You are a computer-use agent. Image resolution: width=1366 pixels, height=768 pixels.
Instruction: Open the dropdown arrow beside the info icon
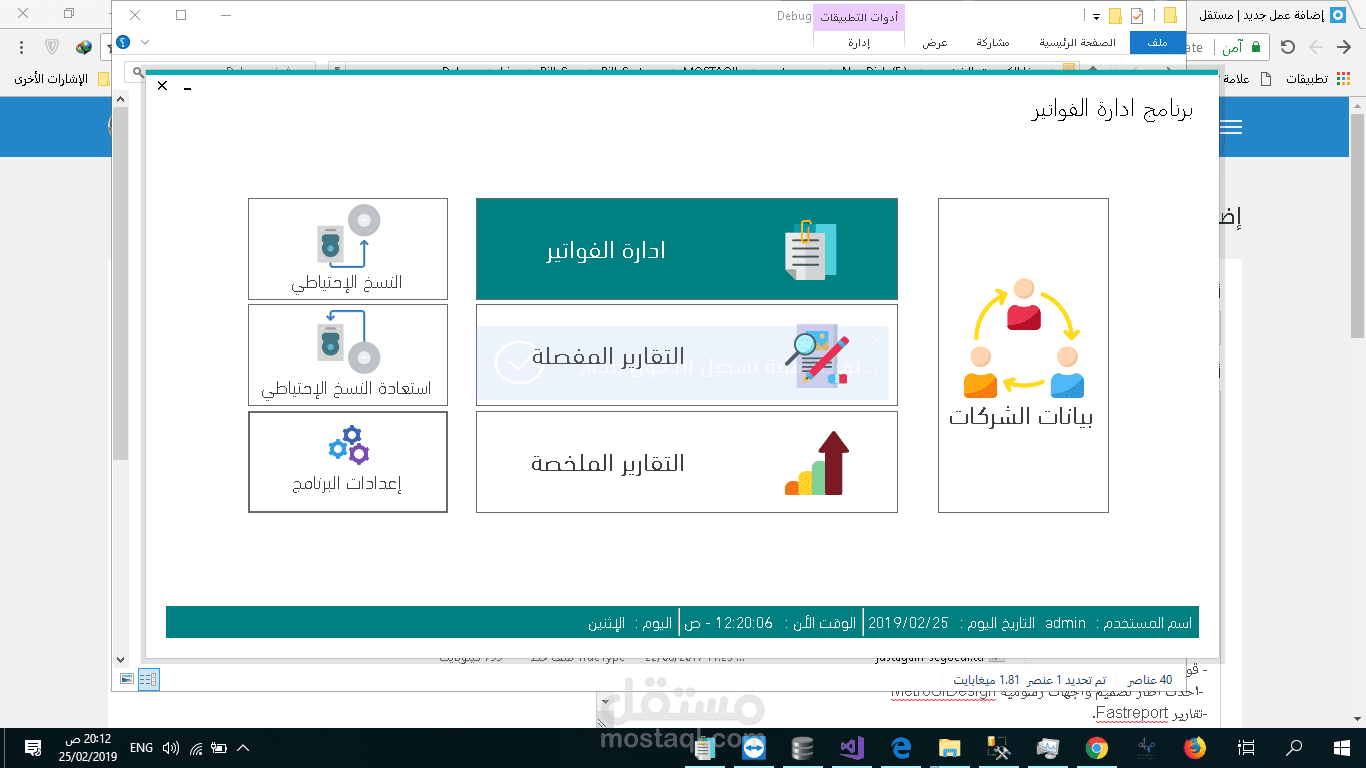[x=144, y=42]
